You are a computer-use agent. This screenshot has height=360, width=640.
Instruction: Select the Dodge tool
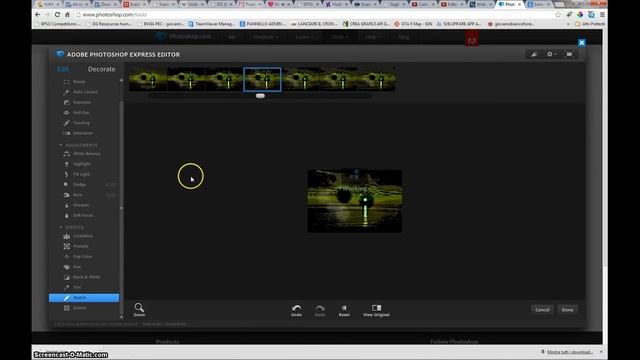pyautogui.click(x=75, y=184)
